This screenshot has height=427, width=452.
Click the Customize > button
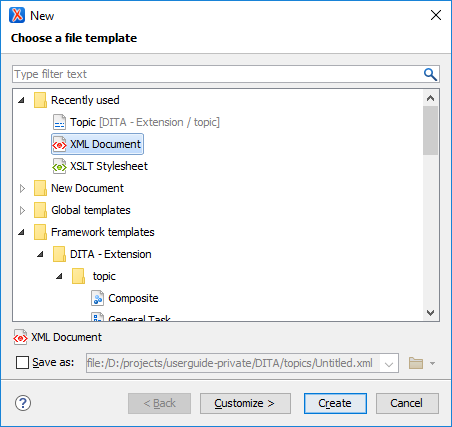pyautogui.click(x=245, y=403)
